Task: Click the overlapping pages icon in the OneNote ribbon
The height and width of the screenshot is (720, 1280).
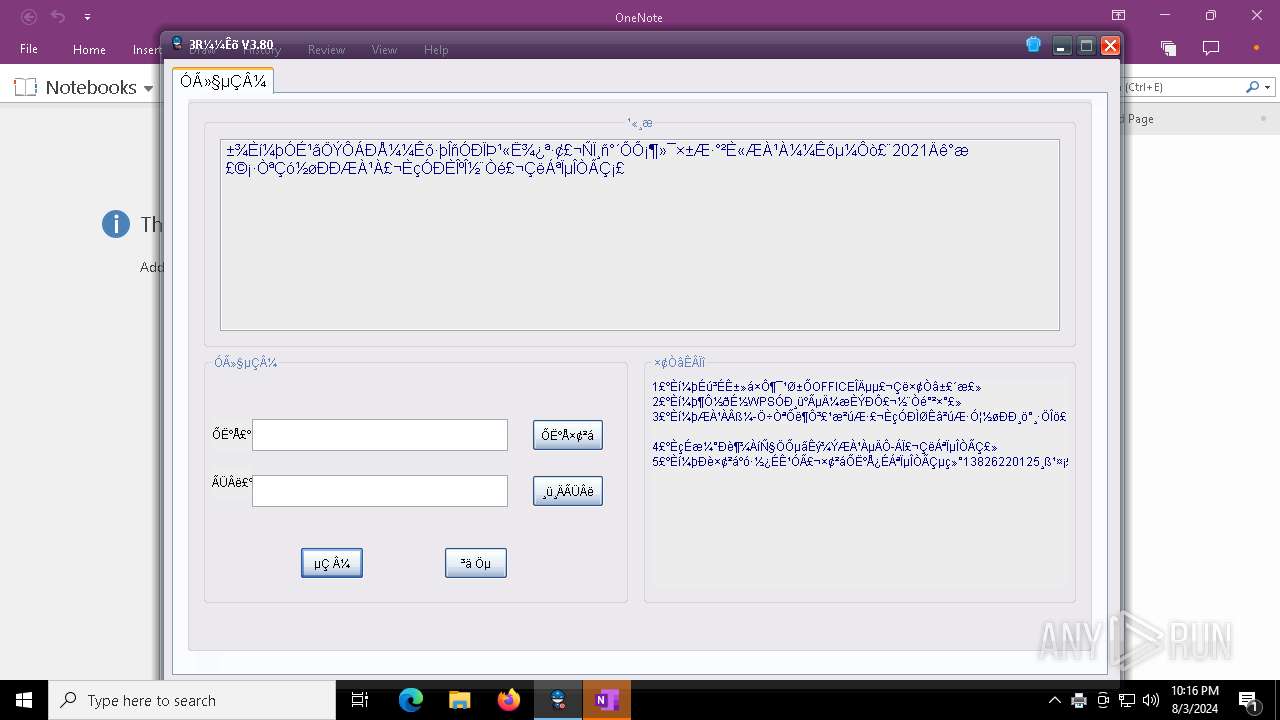Action: pos(1168,48)
